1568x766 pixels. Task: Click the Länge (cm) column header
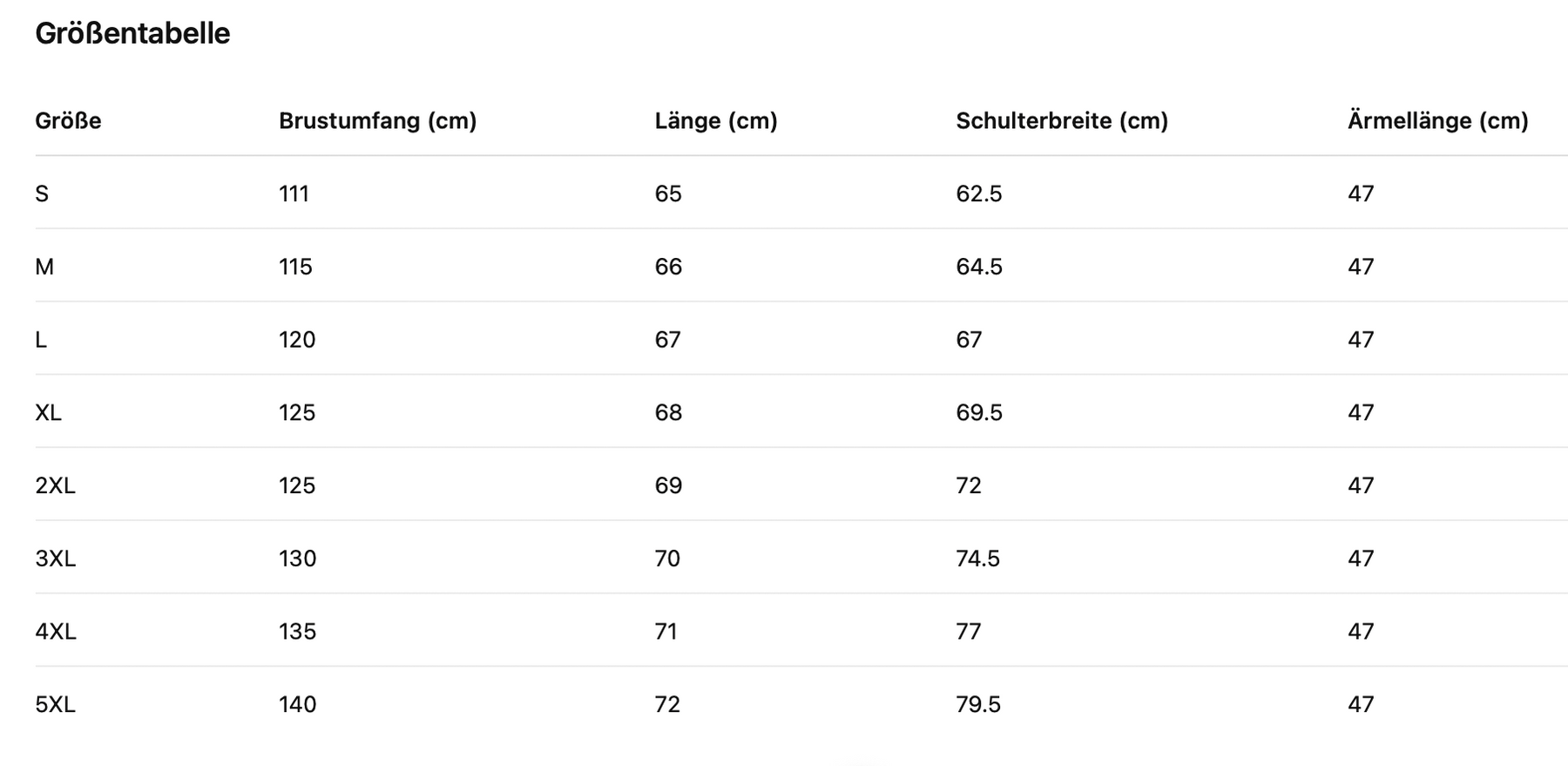point(715,120)
